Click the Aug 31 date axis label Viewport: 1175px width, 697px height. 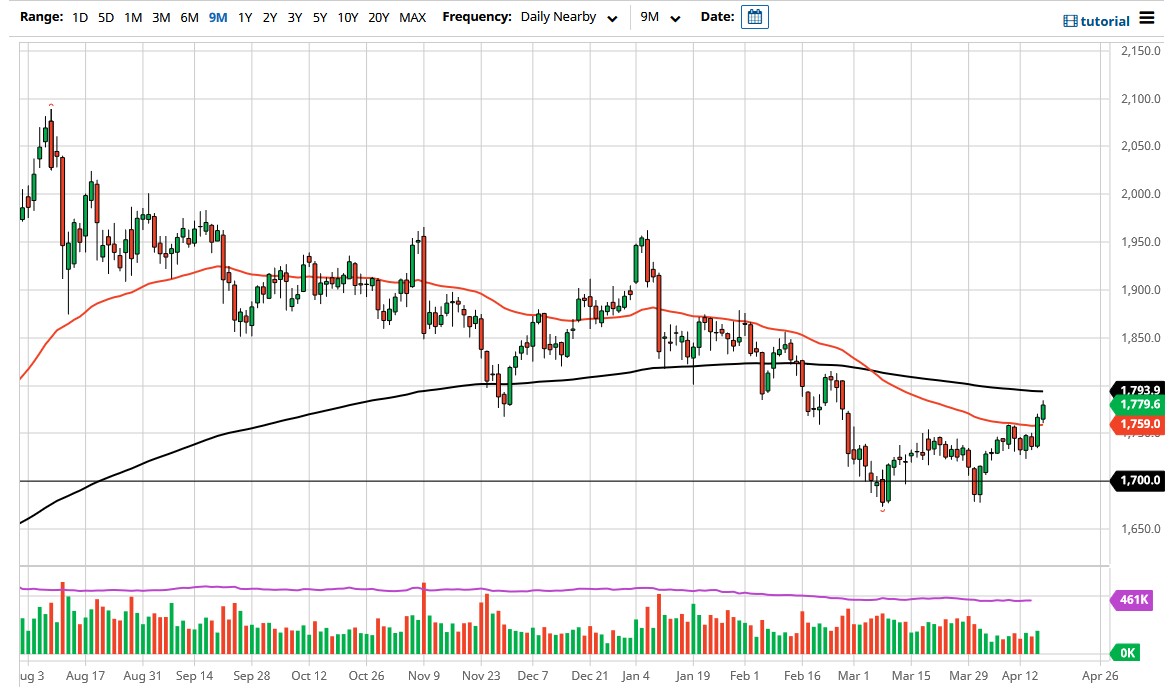click(x=142, y=676)
